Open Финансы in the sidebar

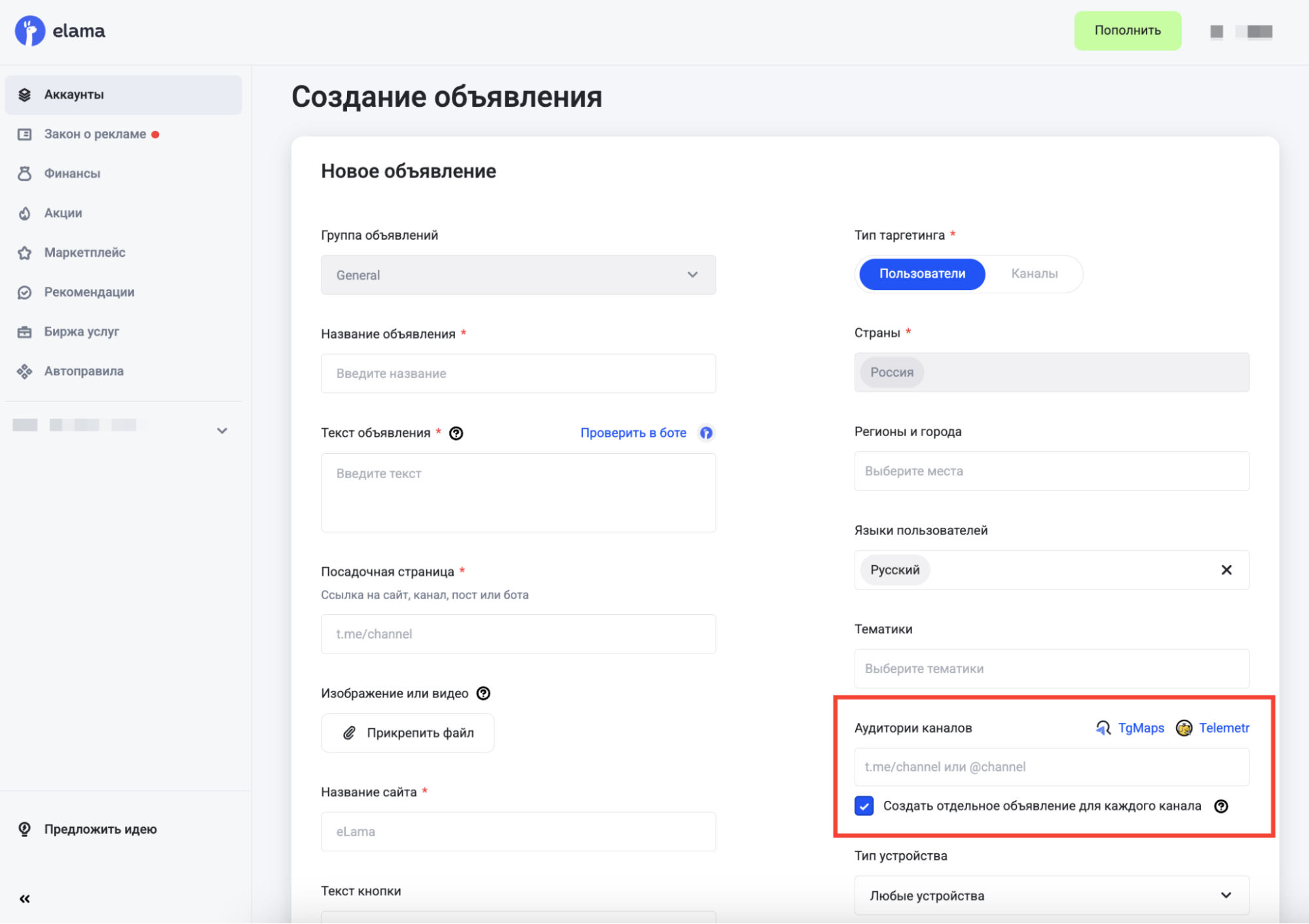point(72,174)
